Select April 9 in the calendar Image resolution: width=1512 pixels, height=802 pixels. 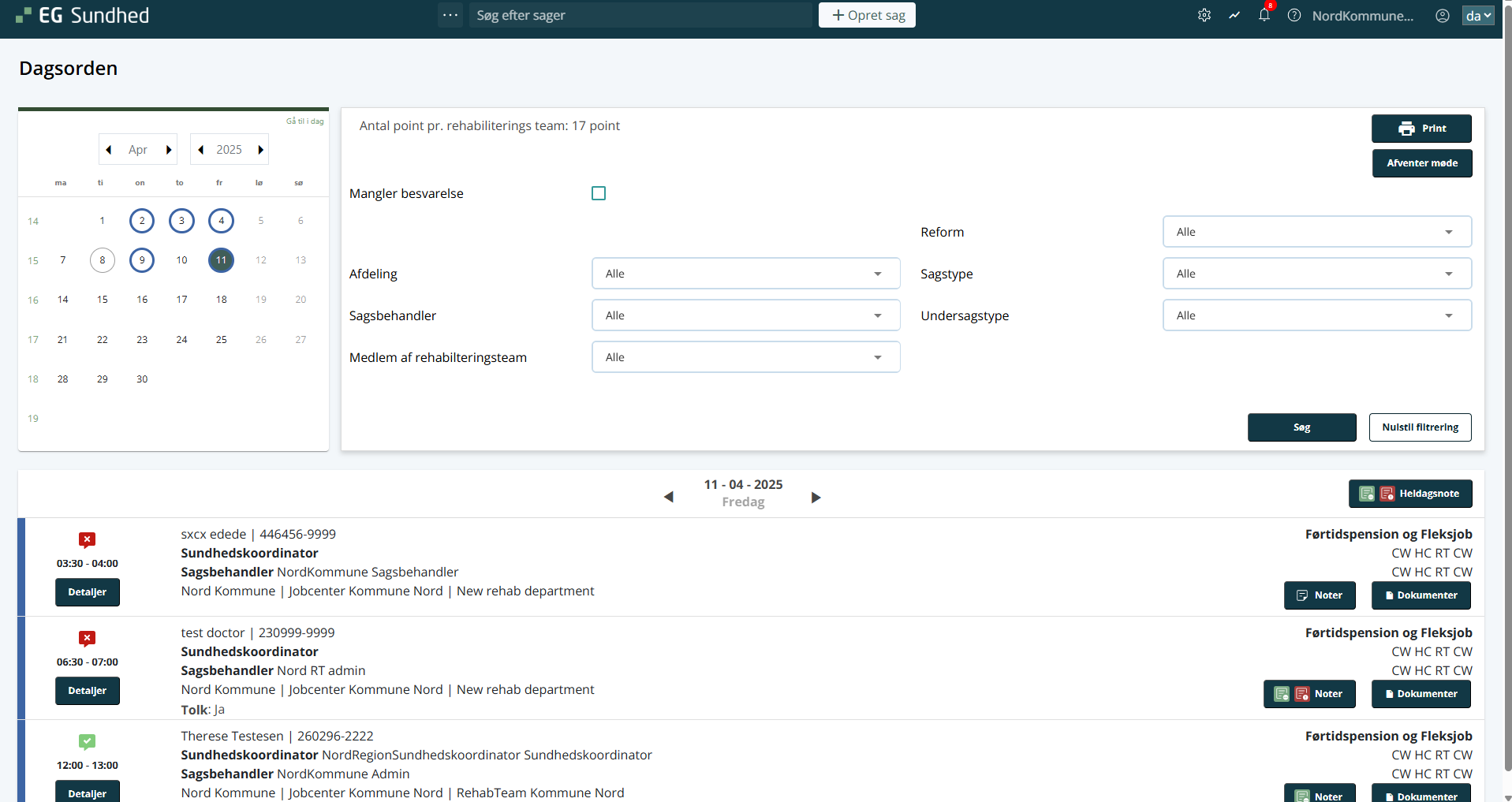(142, 260)
